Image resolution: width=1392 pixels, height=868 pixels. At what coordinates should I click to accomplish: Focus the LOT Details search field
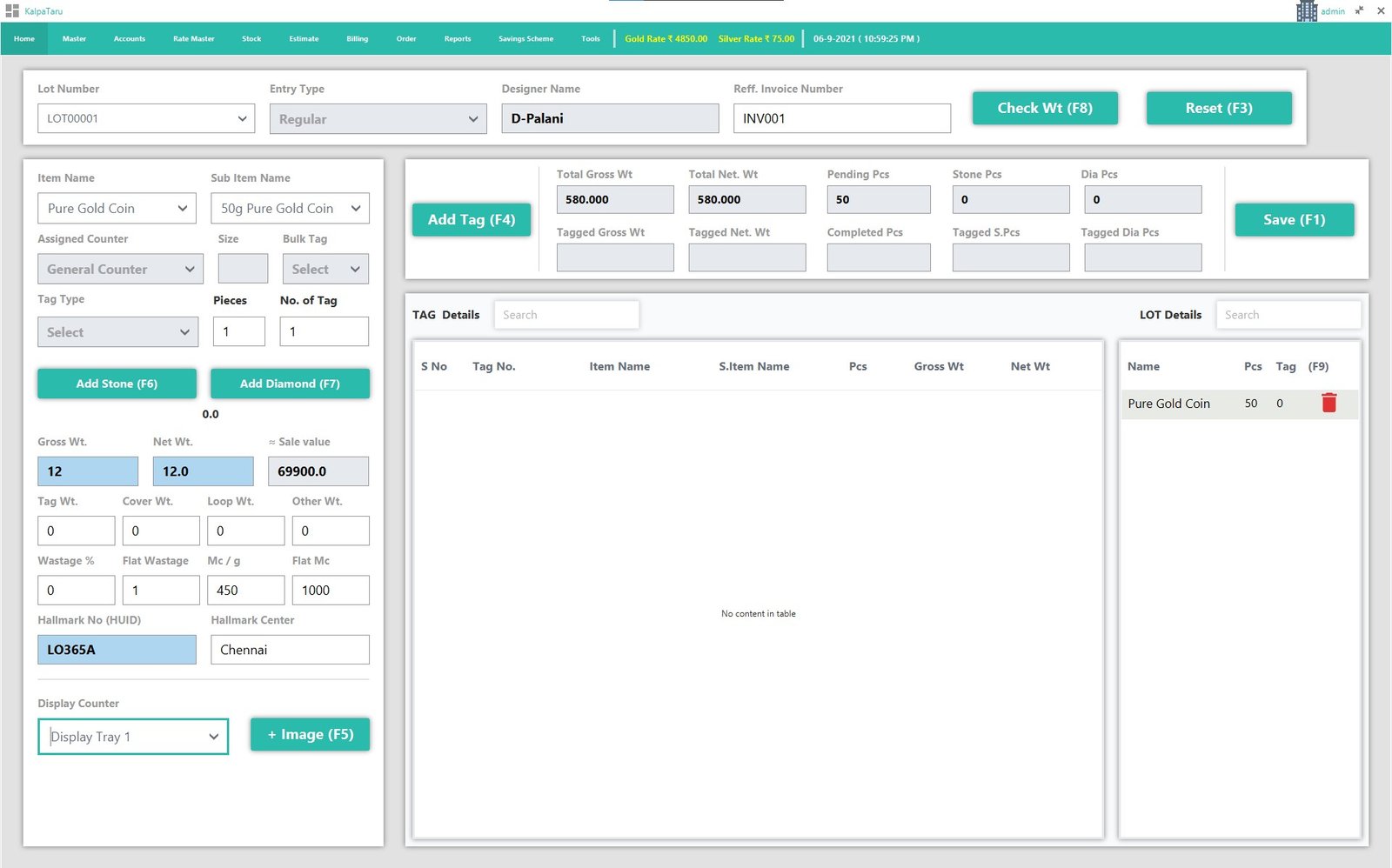click(1288, 315)
